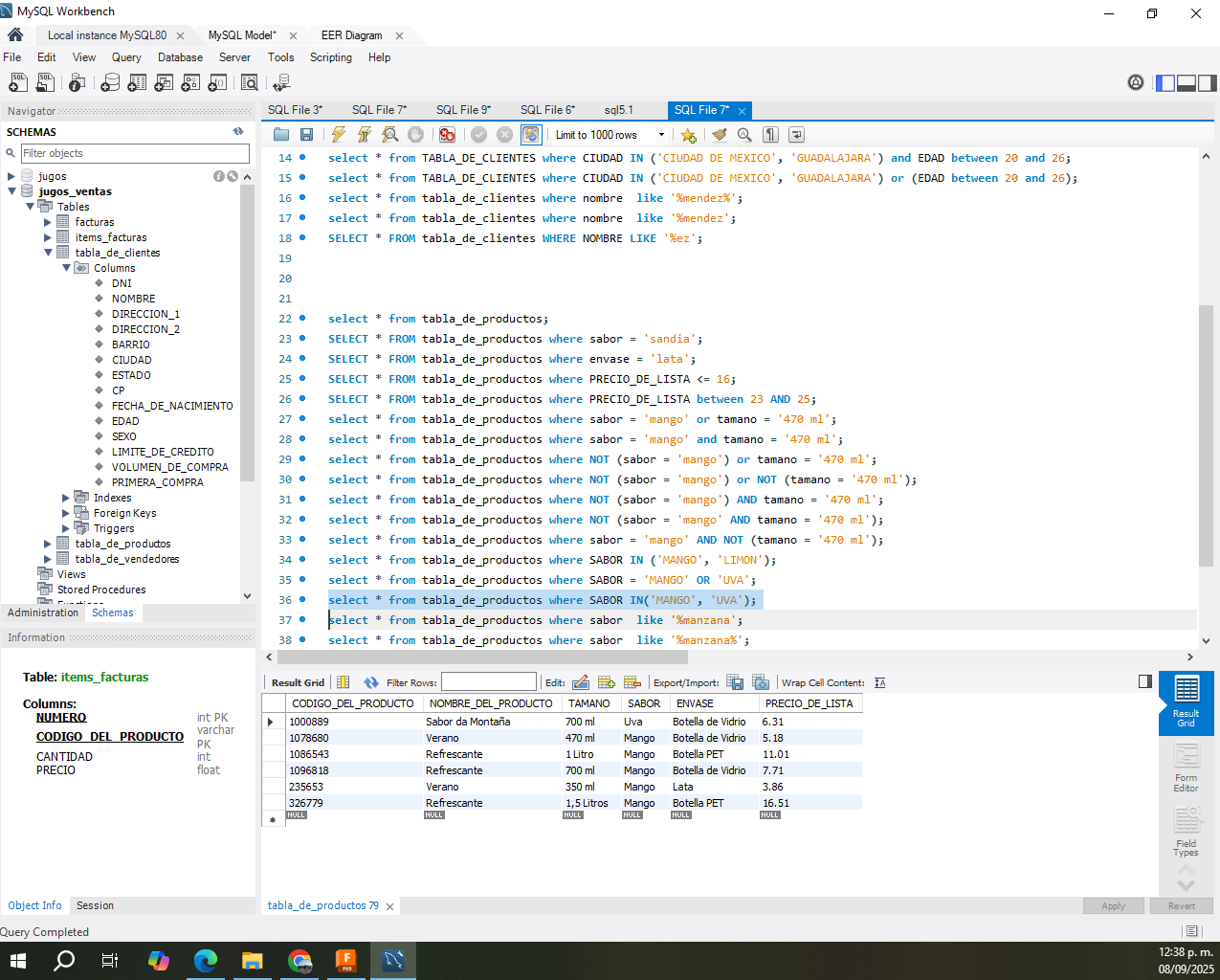Stop query execution hand icon
The height and width of the screenshot is (980, 1220).
[415, 135]
